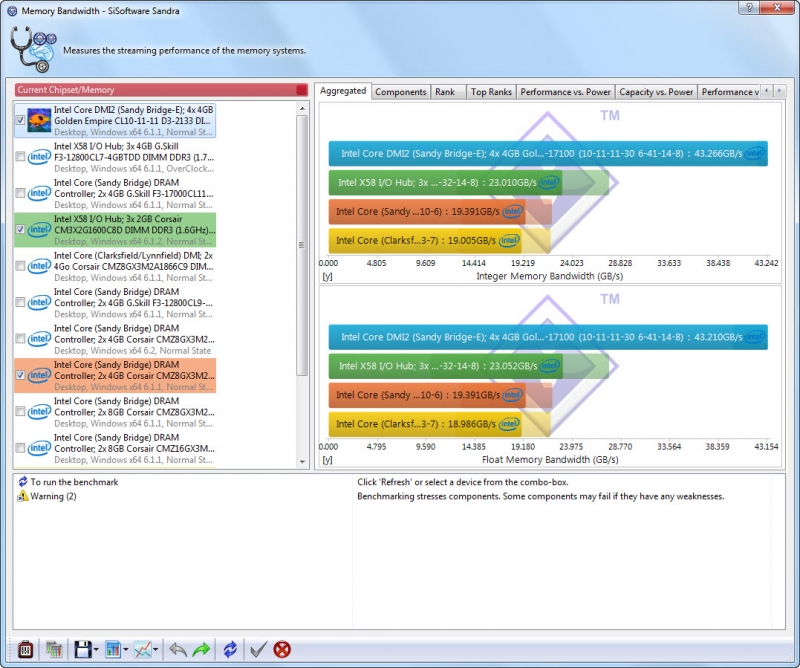Image resolution: width=800 pixels, height=668 pixels.
Task: Click the gray back arrow icon
Action: pos(178,649)
